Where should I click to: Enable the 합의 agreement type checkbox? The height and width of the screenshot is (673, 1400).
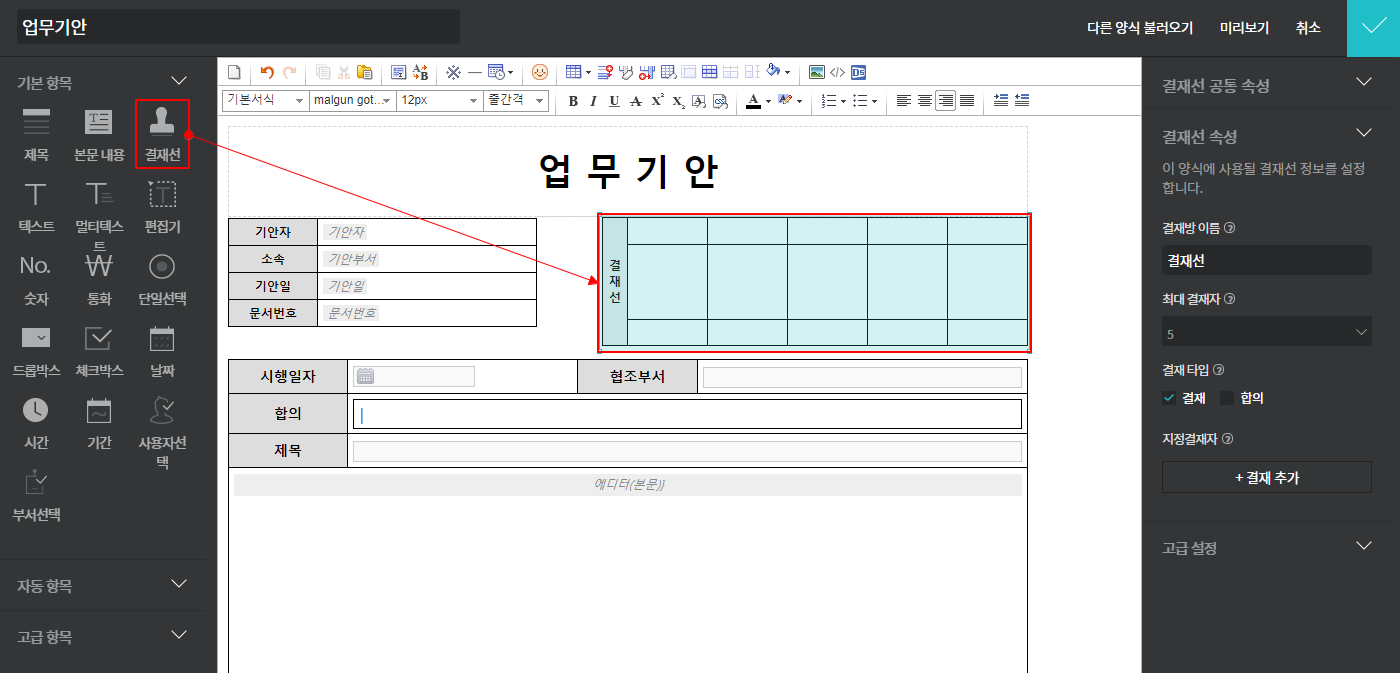[1228, 398]
